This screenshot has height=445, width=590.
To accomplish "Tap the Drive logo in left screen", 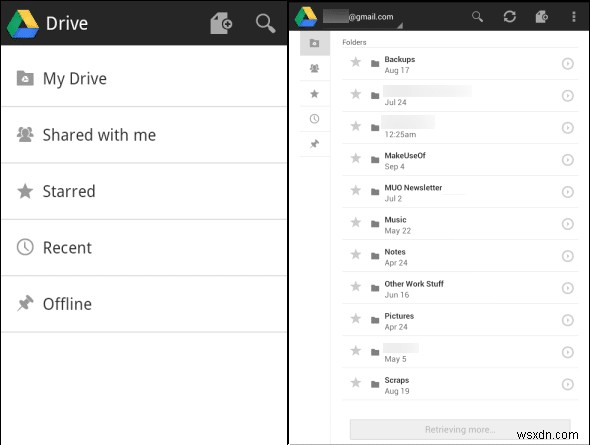I will [23, 24].
